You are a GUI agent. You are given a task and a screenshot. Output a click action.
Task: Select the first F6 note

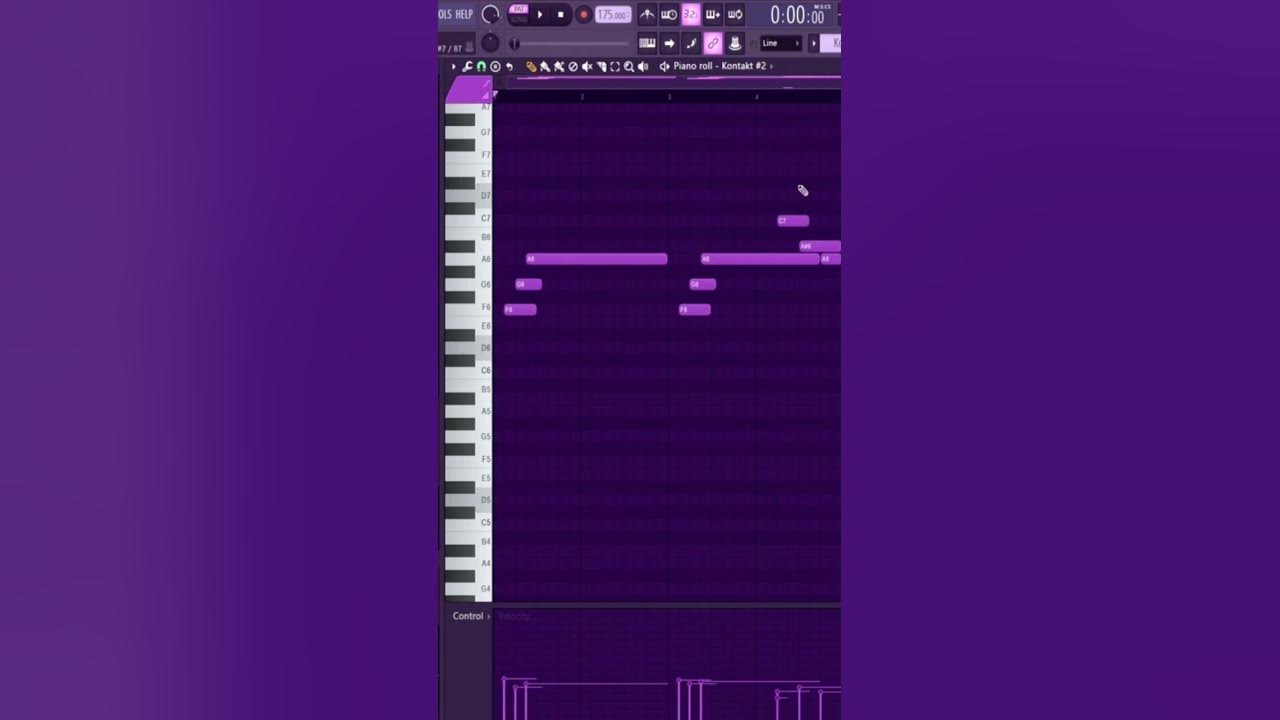pyautogui.click(x=520, y=310)
